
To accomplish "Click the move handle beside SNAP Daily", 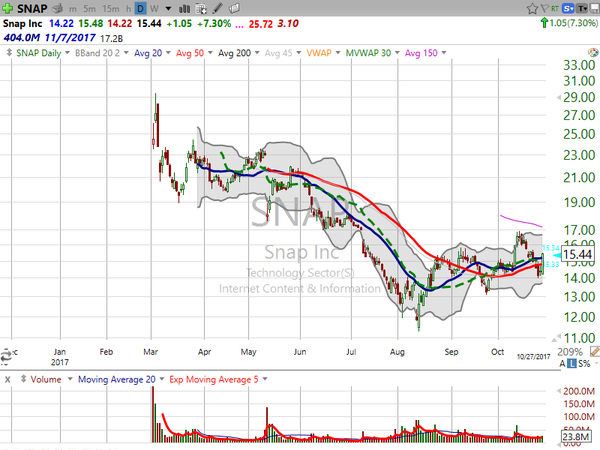I will pos(9,52).
